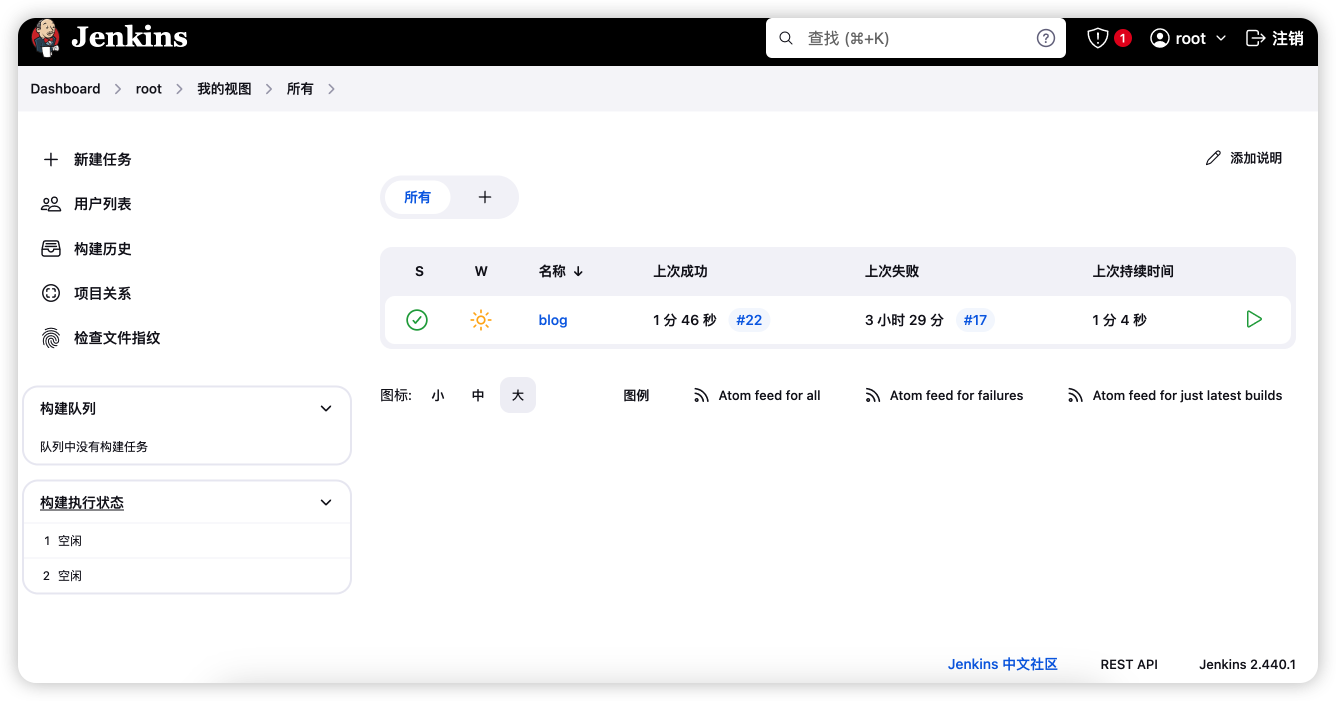Focus the 查找 search field
Viewport: 1336px width, 701px height.
click(x=915, y=38)
